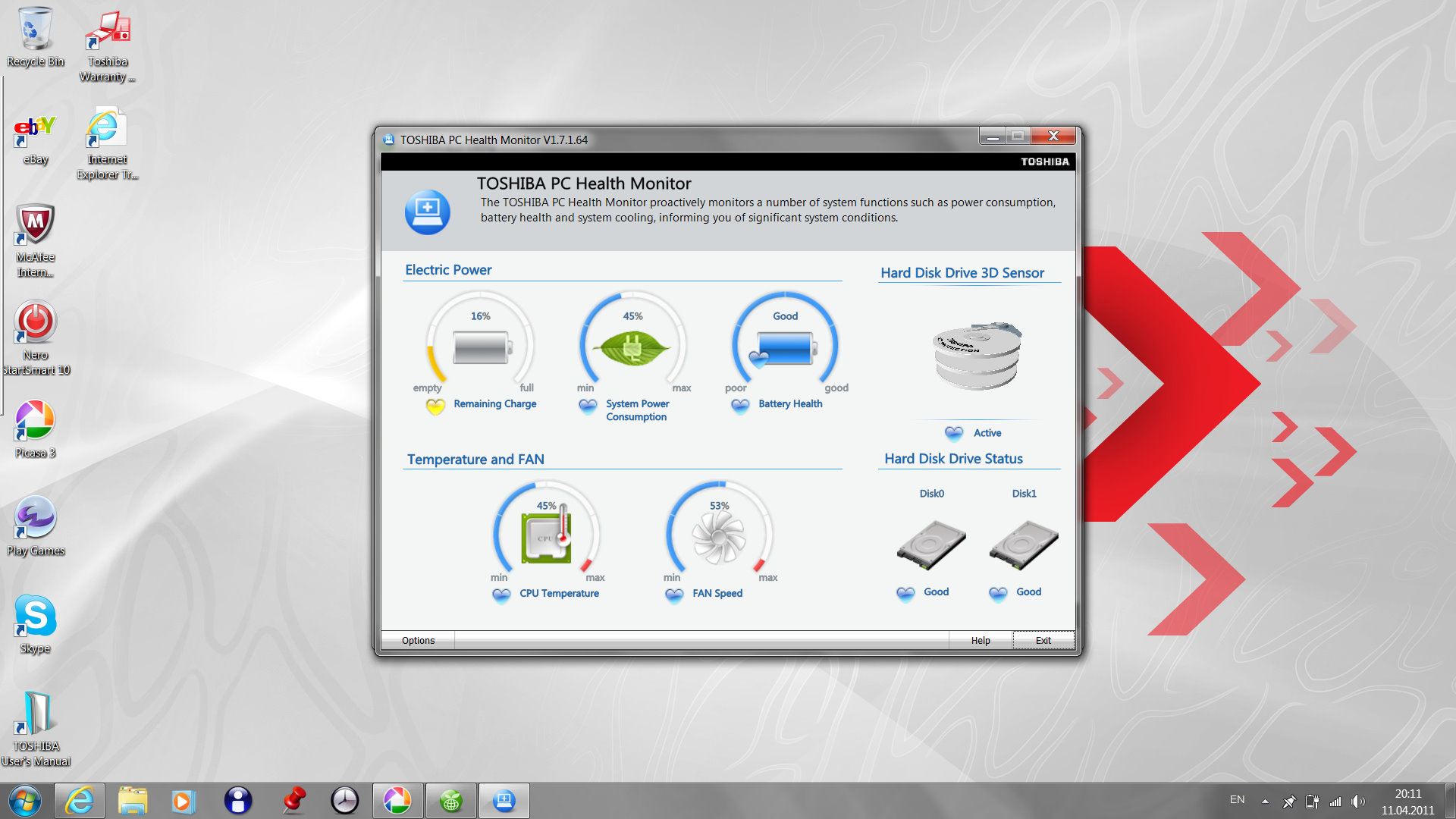Screen dimensions: 1456x819
Task: Select the eBay desktop shortcut
Action: coord(35,140)
